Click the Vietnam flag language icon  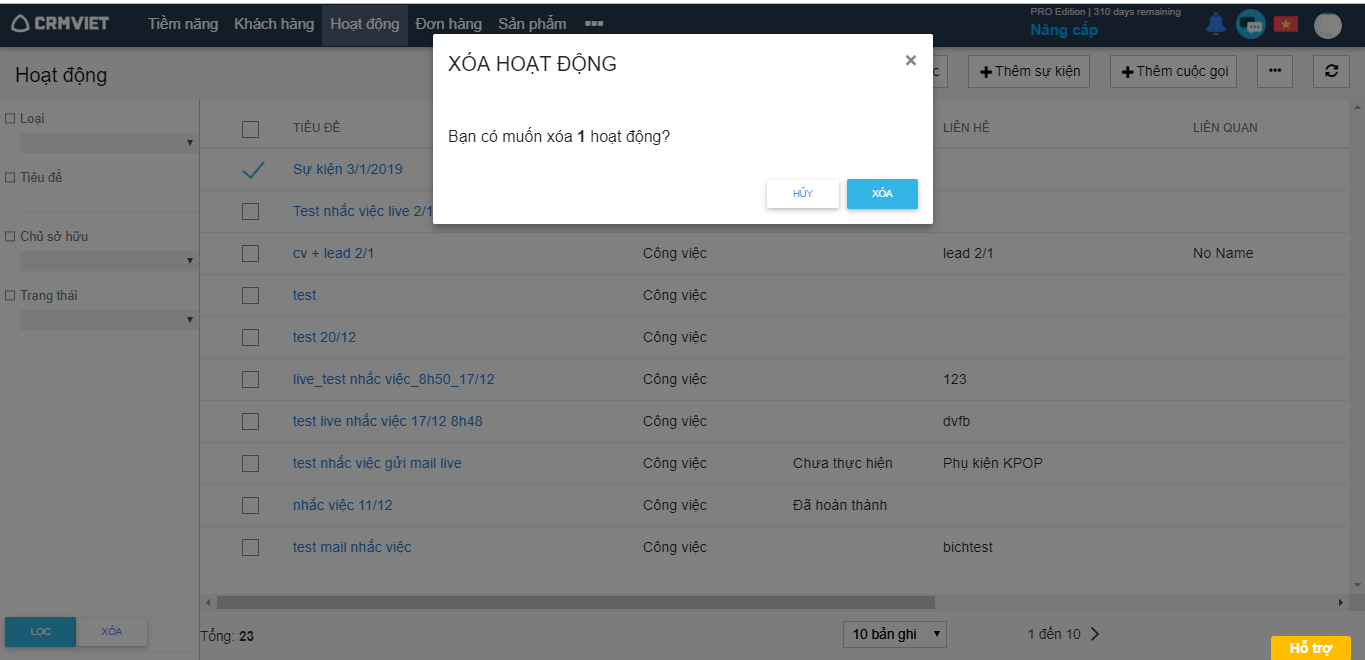1285,24
